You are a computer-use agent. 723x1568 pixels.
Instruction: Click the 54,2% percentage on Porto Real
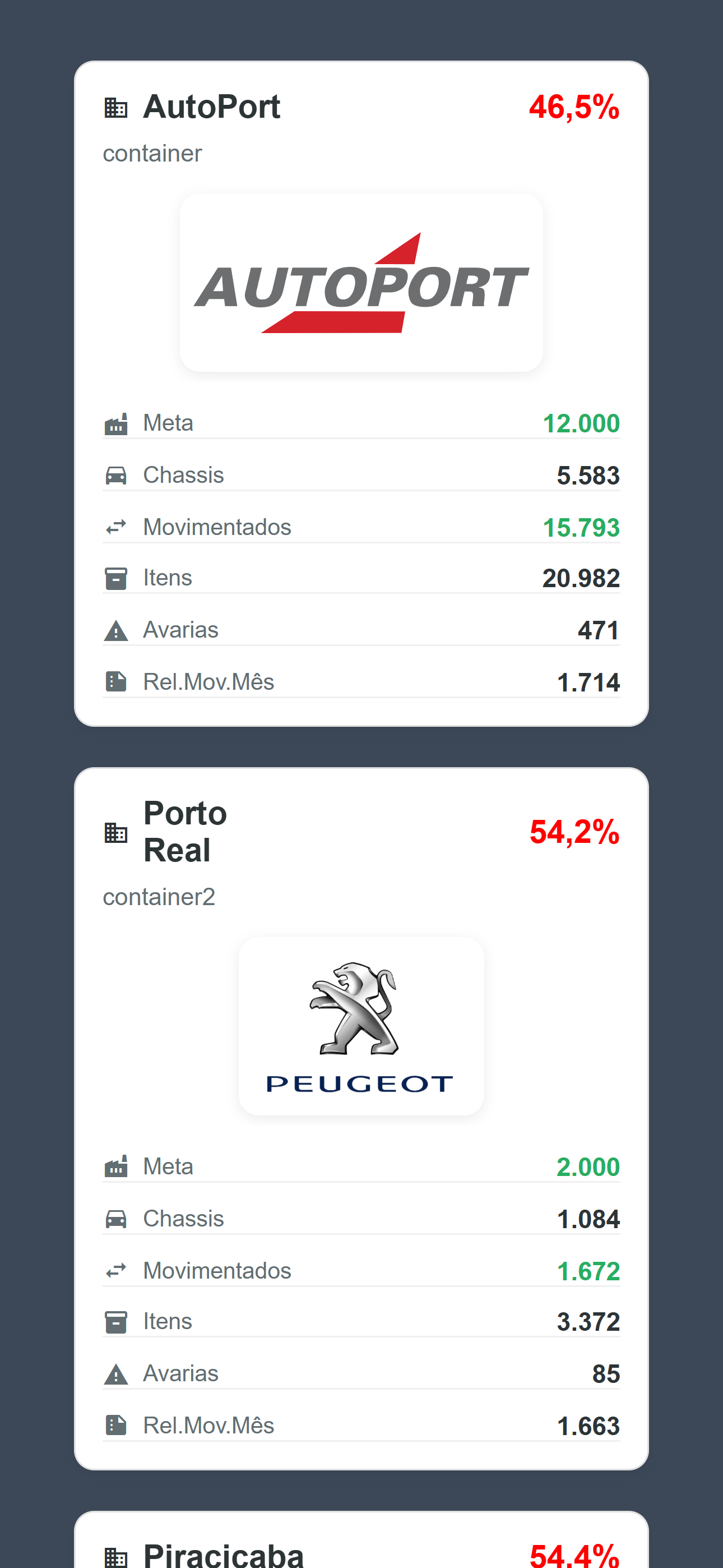(x=573, y=832)
